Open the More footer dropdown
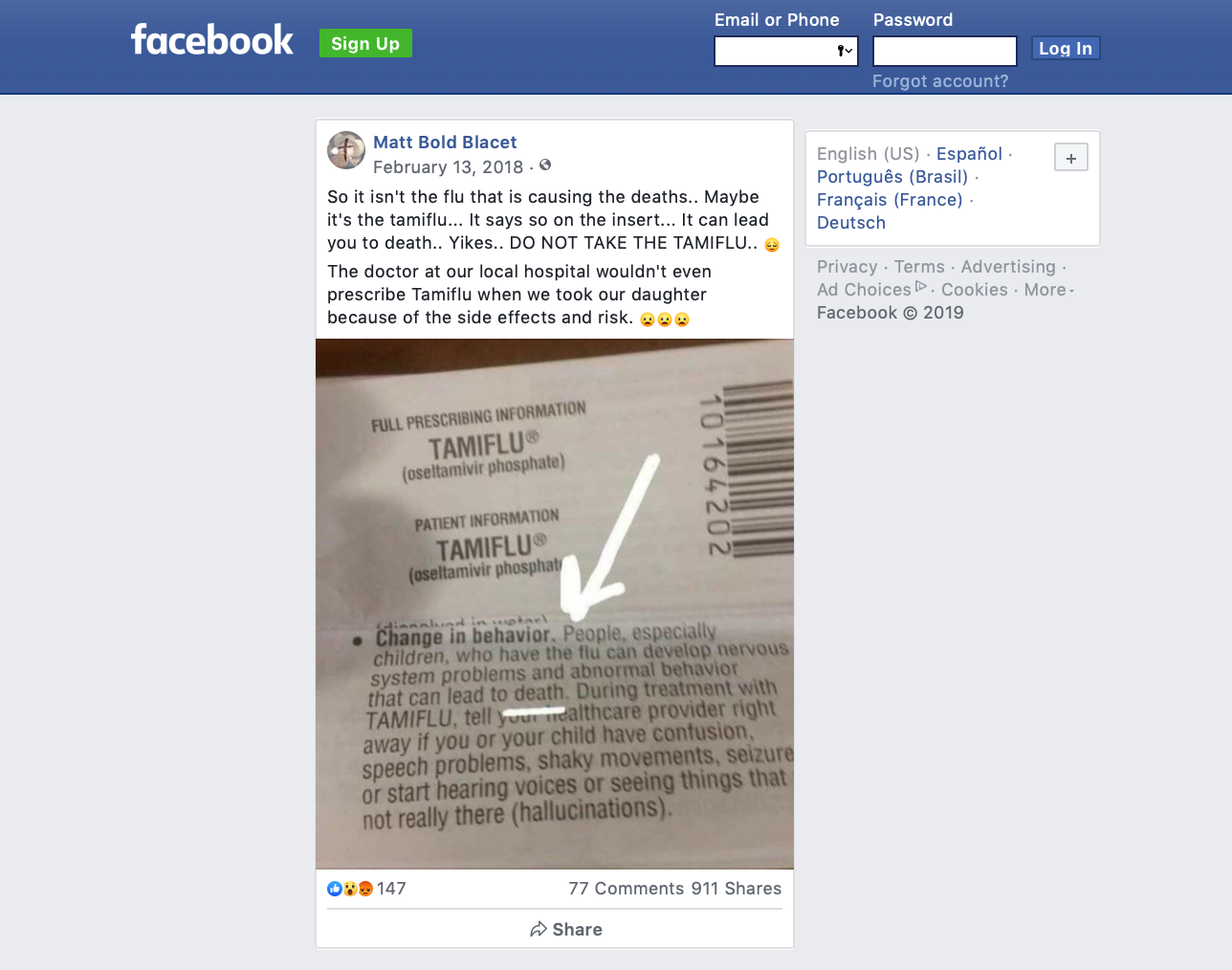The width and height of the screenshot is (1232, 970). [x=1049, y=290]
